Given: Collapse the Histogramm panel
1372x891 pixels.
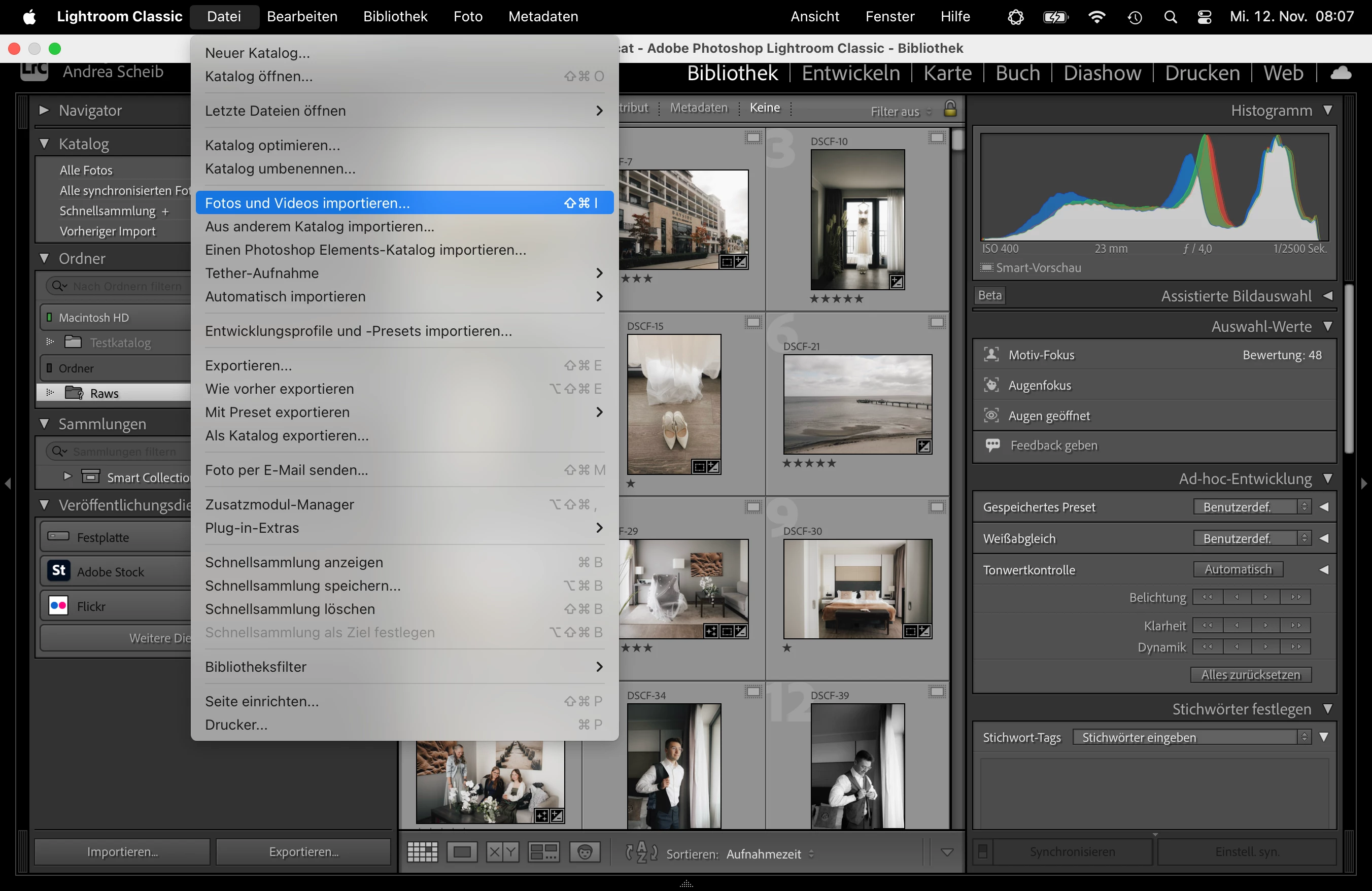Looking at the screenshot, I should pos(1328,110).
